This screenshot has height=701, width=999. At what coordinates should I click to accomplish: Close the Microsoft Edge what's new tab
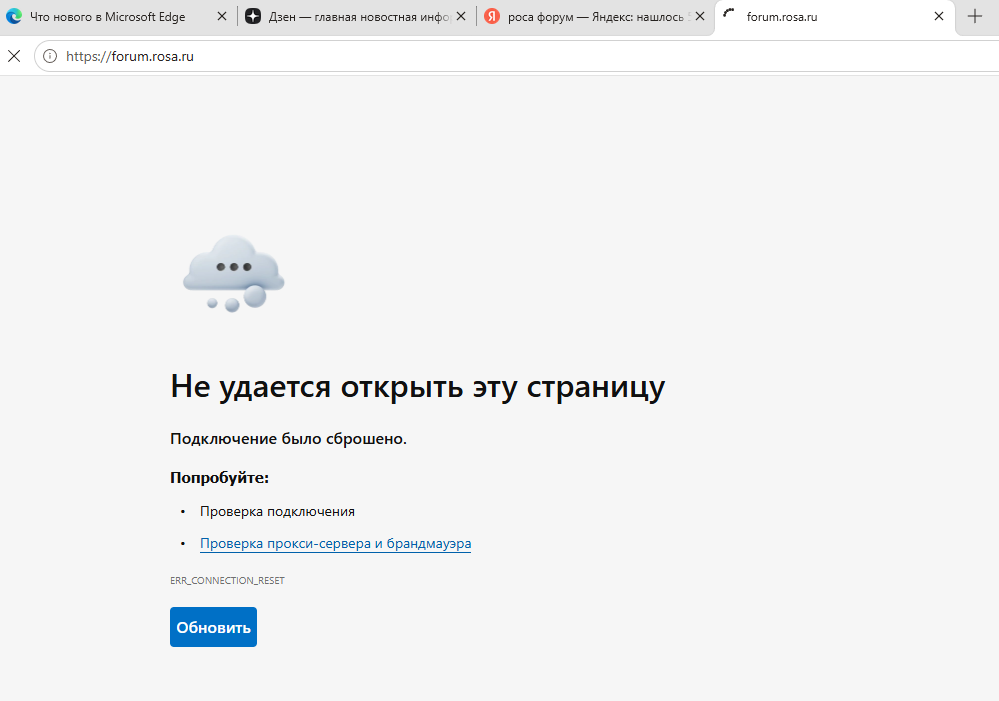point(222,17)
